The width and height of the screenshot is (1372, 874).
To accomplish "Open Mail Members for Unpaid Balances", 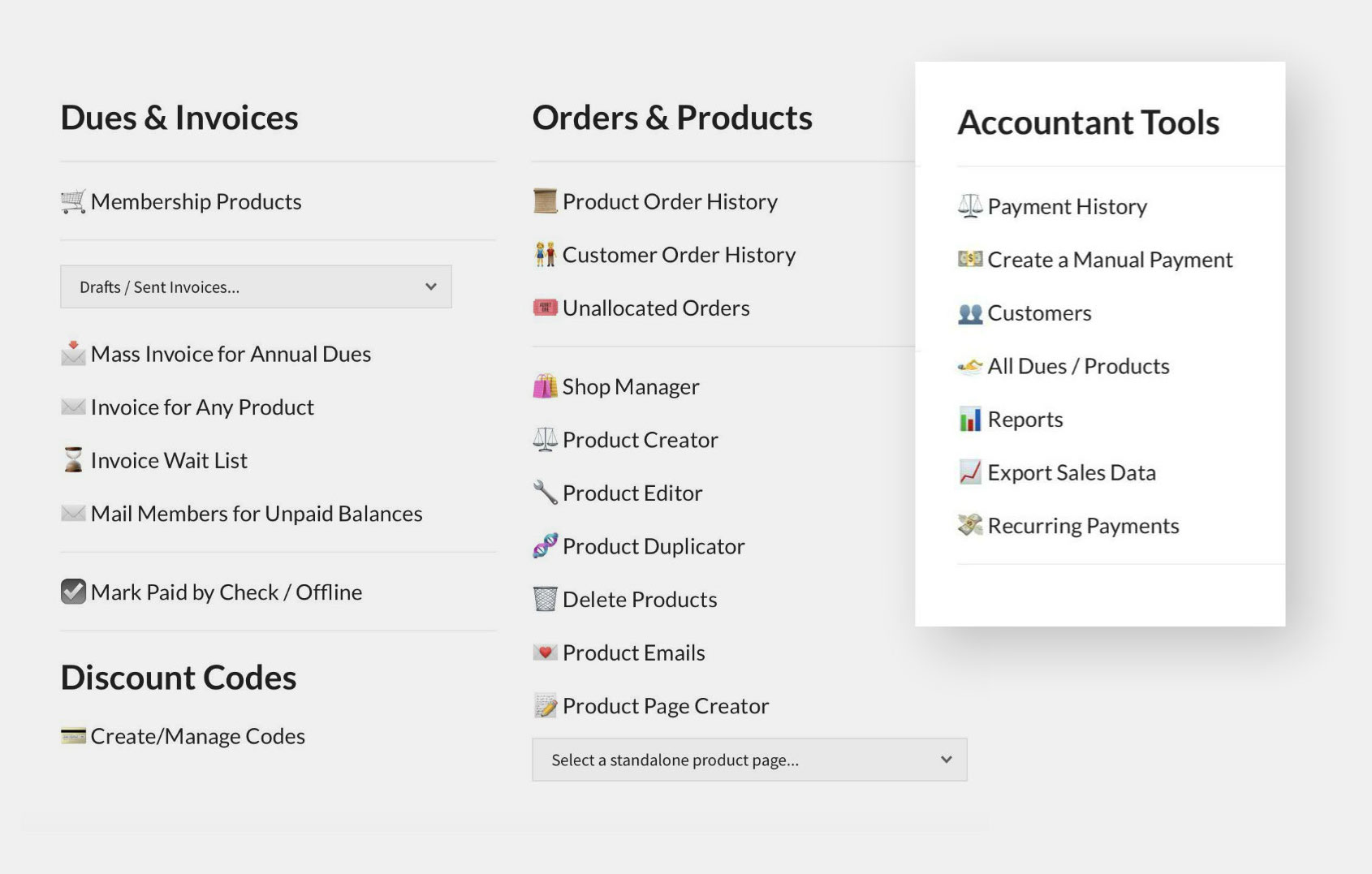I will click(257, 514).
